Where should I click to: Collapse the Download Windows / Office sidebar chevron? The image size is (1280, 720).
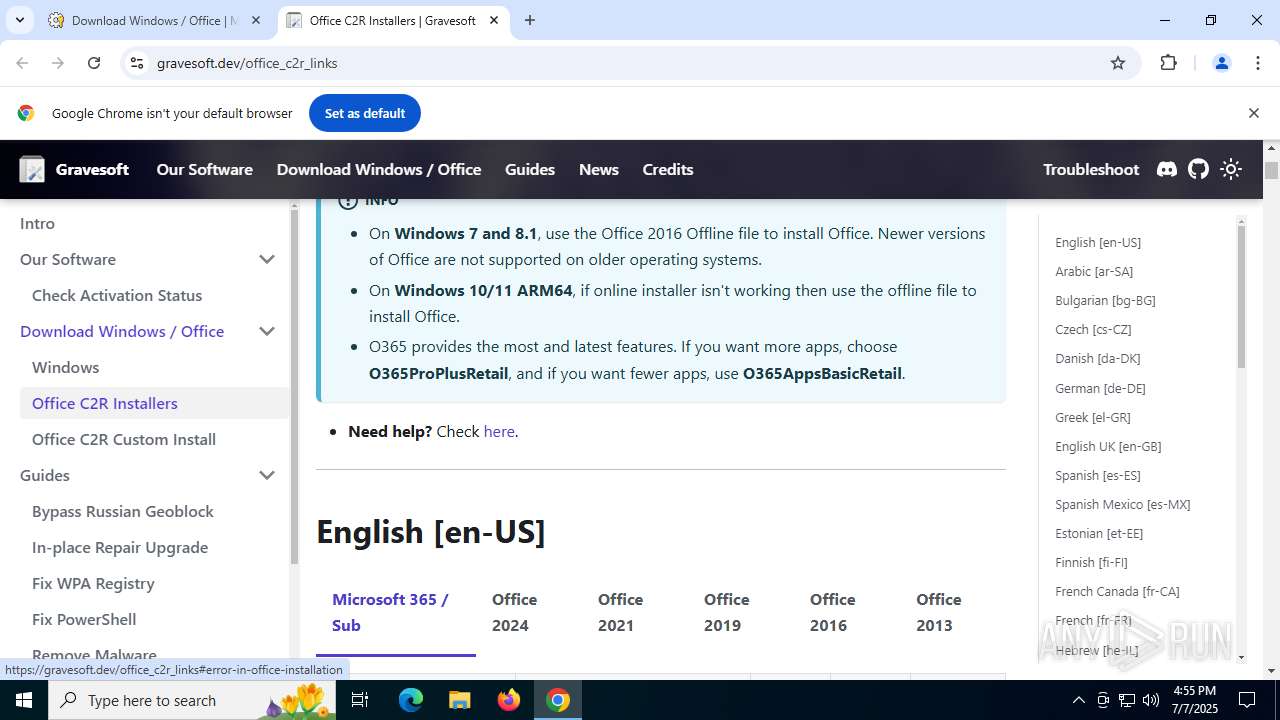[x=267, y=331]
